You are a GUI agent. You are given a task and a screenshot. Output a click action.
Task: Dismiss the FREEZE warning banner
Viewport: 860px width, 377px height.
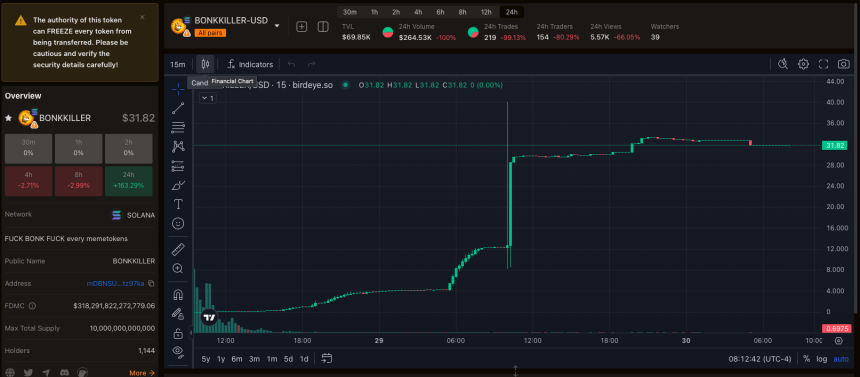coord(143,17)
